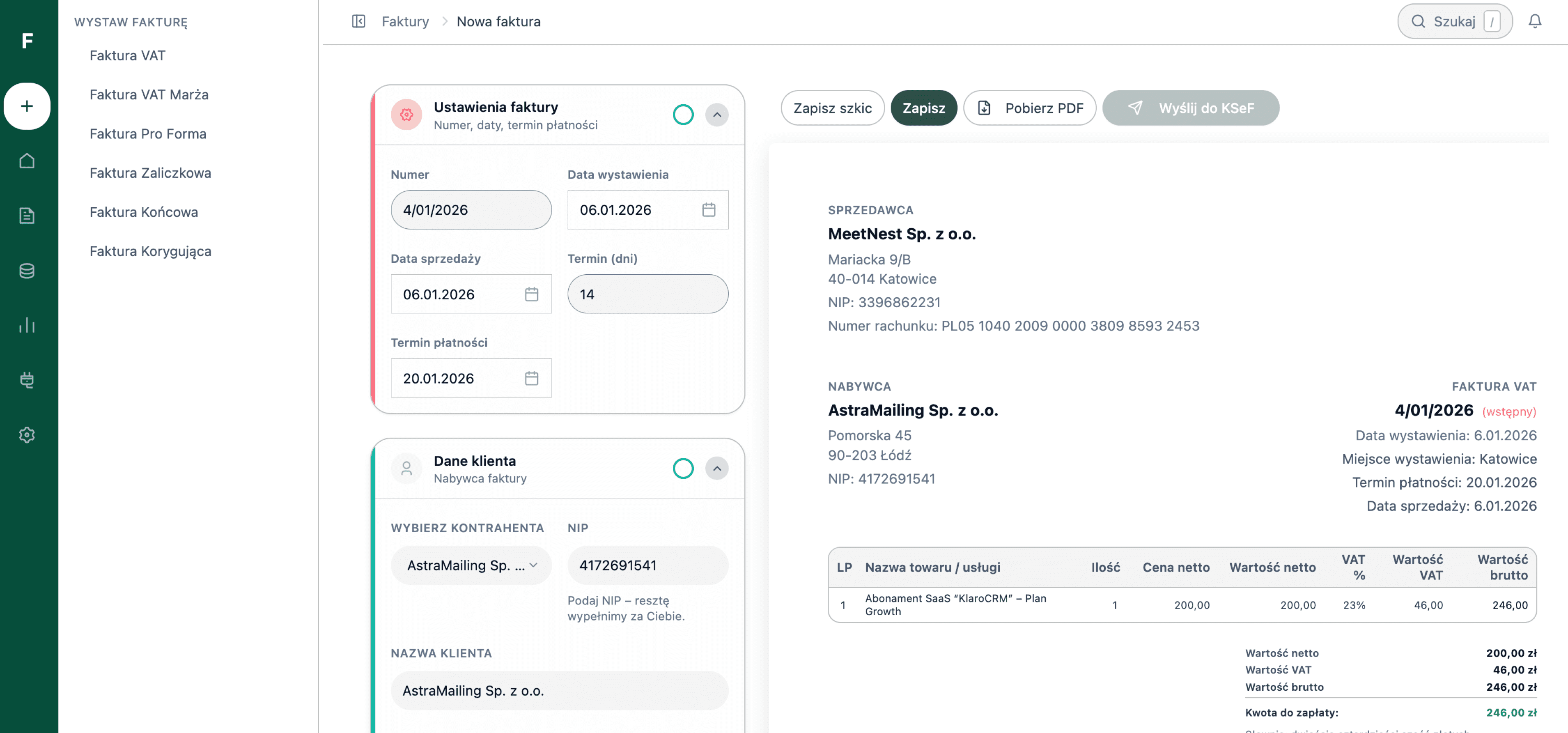Viewport: 1568px width, 733px height.
Task: Open the documents icon in sidebar
Action: [x=27, y=216]
